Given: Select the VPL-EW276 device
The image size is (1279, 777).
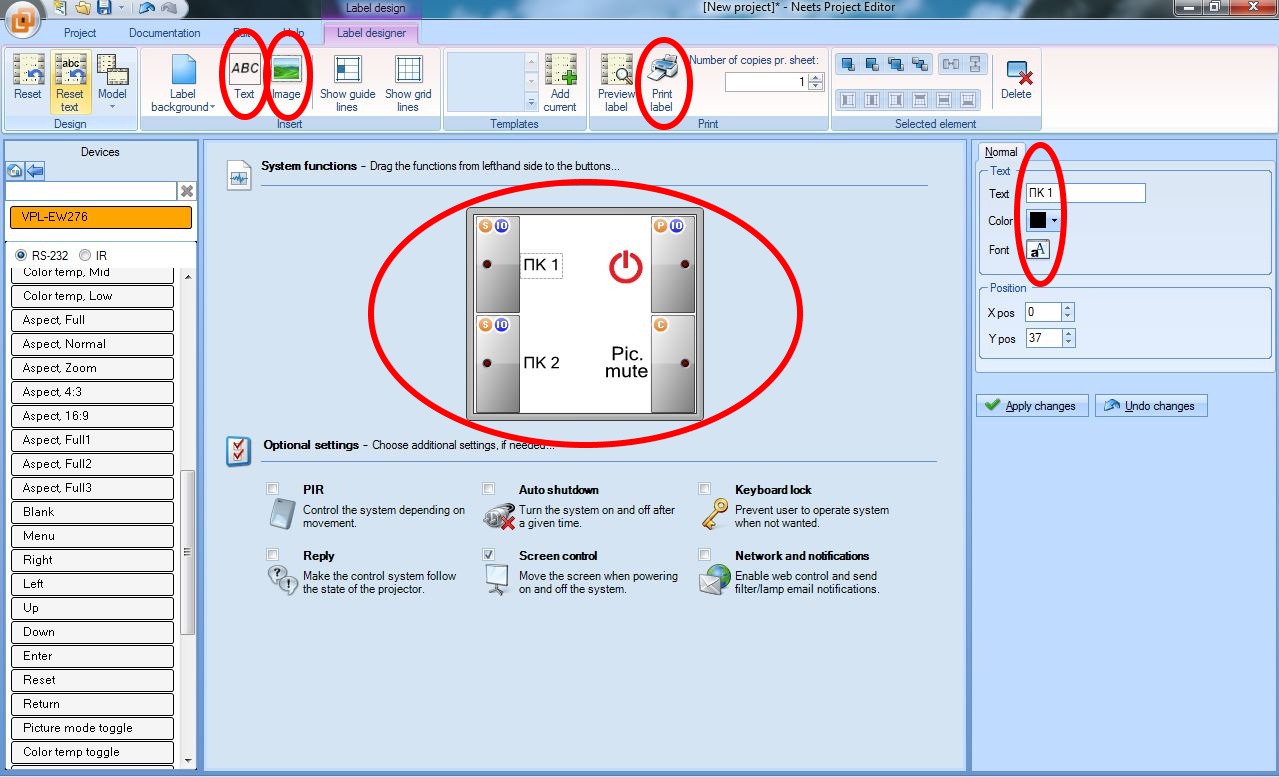Looking at the screenshot, I should click(100, 217).
